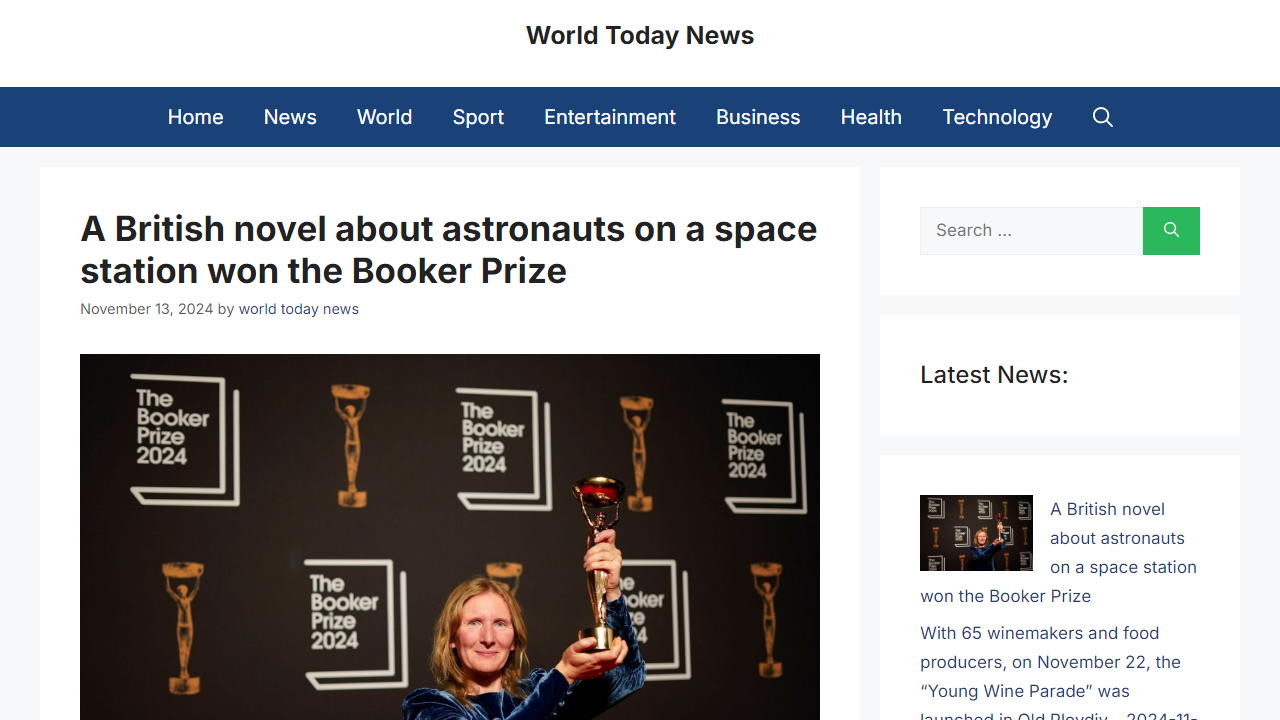Navigate to Home
This screenshot has height=720, width=1280.
point(195,117)
